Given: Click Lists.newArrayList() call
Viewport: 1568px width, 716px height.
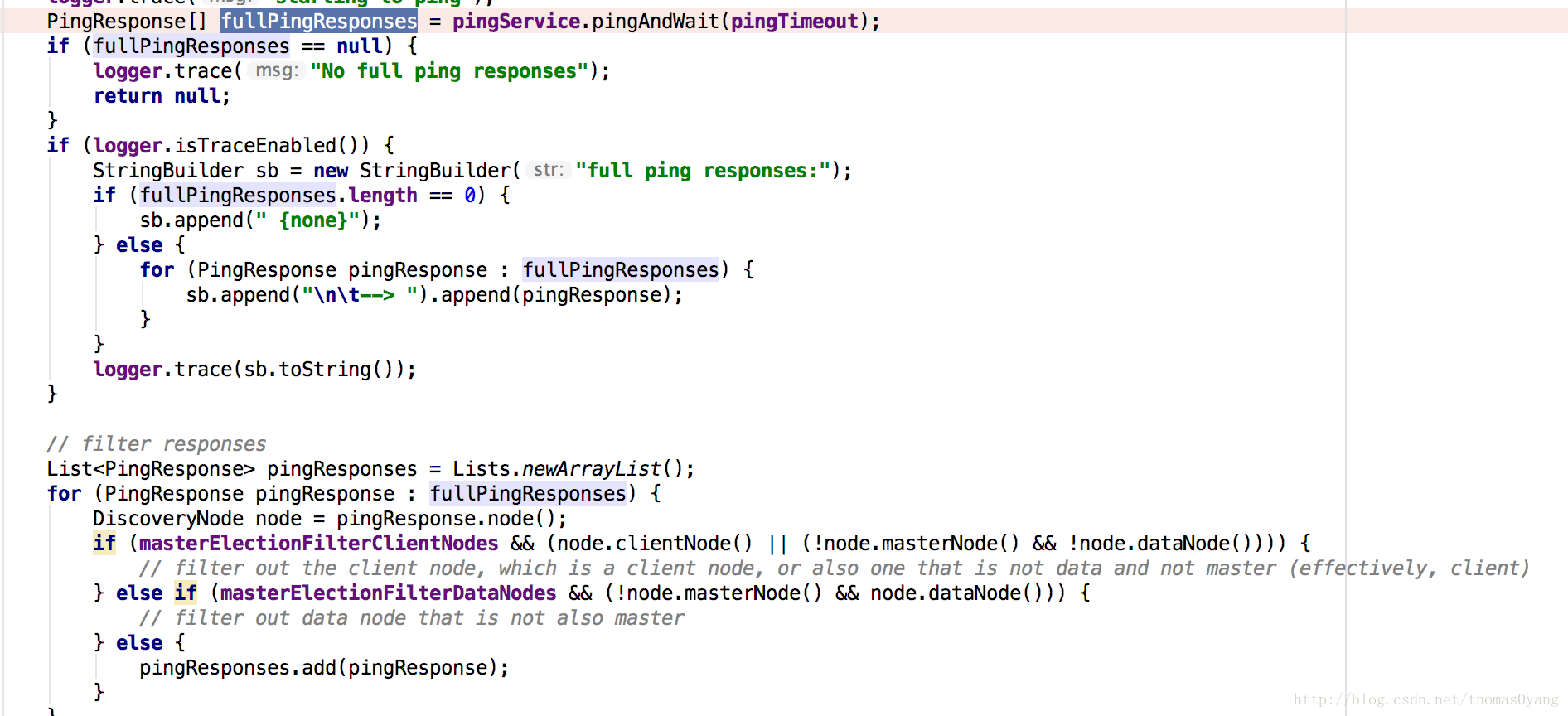Looking at the screenshot, I should (568, 469).
